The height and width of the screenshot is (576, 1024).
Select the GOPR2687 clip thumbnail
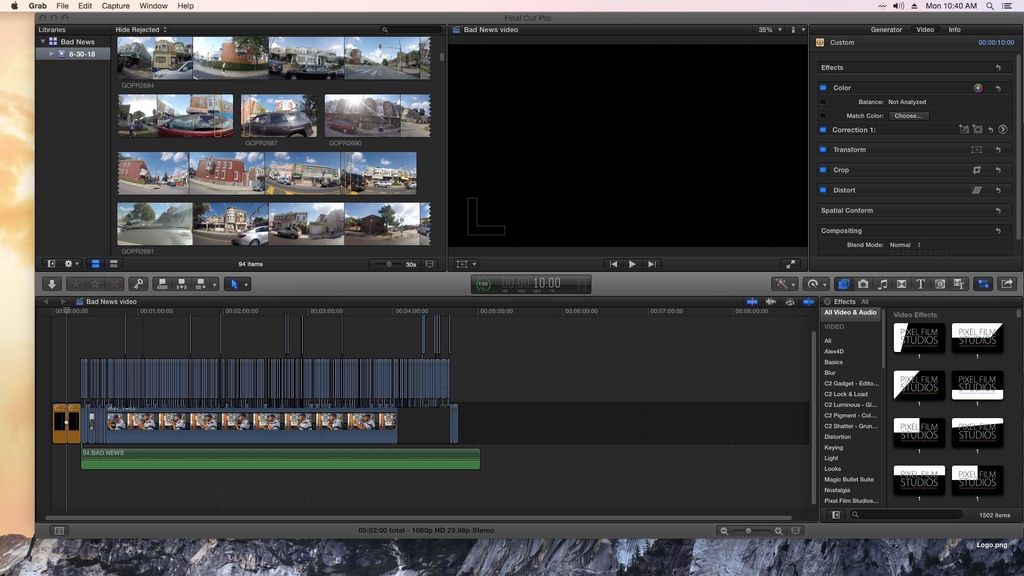(279, 116)
